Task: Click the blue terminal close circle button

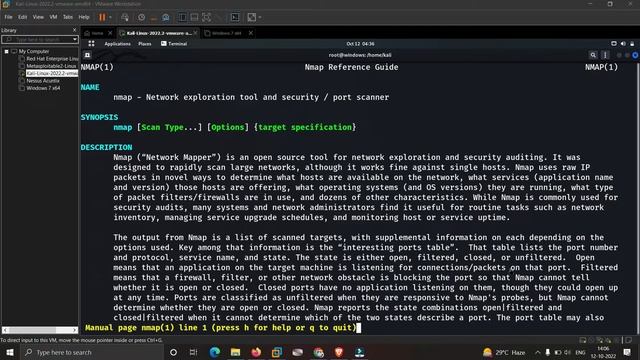Action: pyautogui.click(x=635, y=55)
